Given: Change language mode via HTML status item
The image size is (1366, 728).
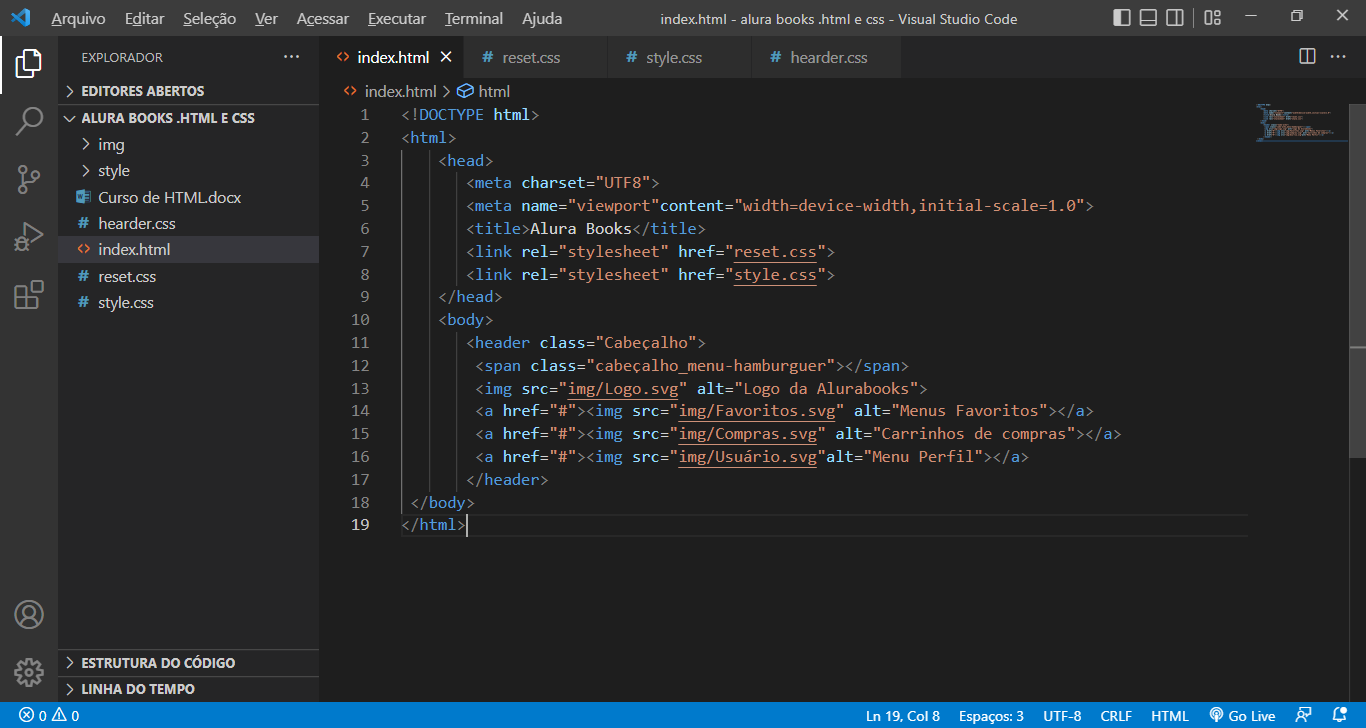Looking at the screenshot, I should 1170,716.
